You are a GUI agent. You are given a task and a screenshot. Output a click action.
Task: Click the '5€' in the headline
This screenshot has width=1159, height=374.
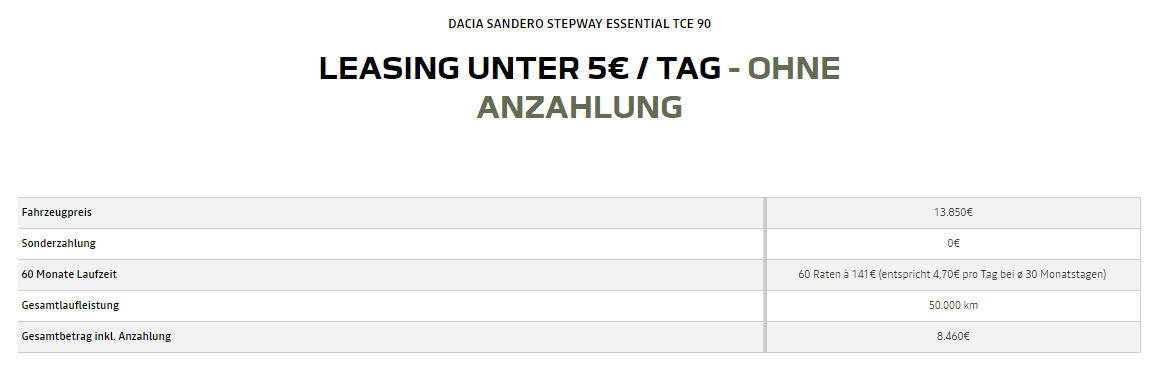(x=608, y=69)
